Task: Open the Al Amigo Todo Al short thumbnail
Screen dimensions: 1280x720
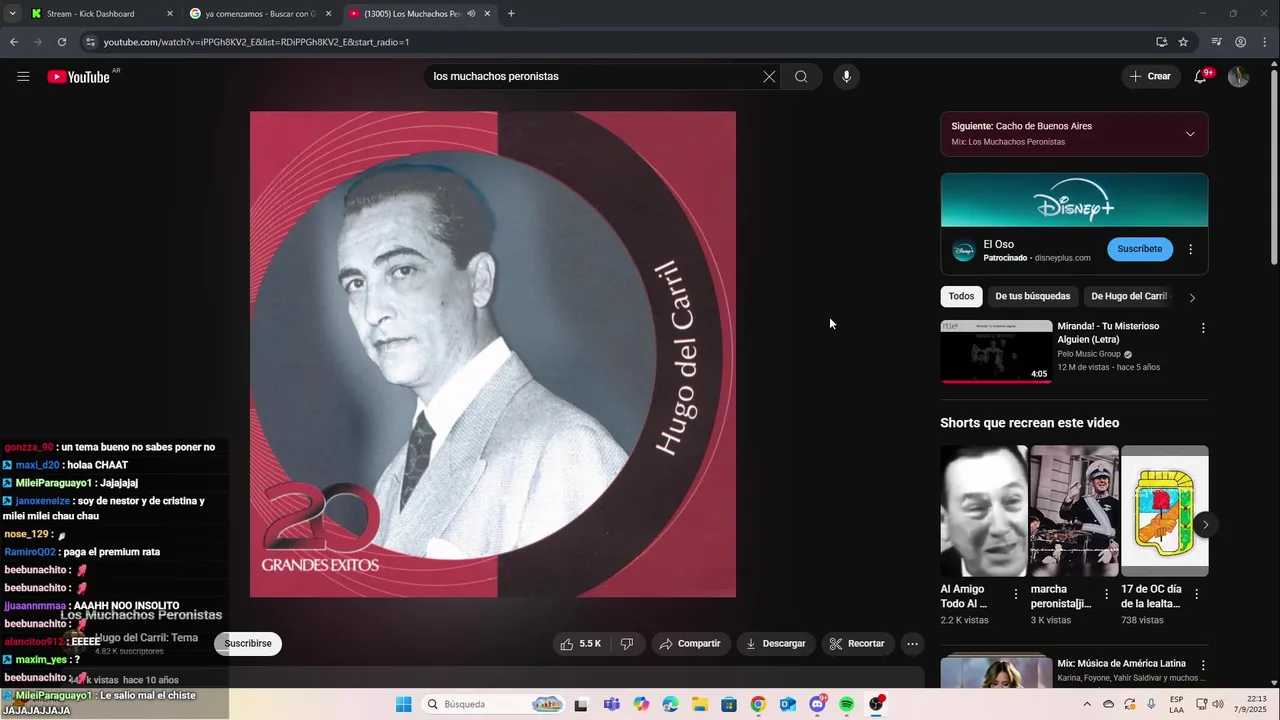Action: click(984, 511)
